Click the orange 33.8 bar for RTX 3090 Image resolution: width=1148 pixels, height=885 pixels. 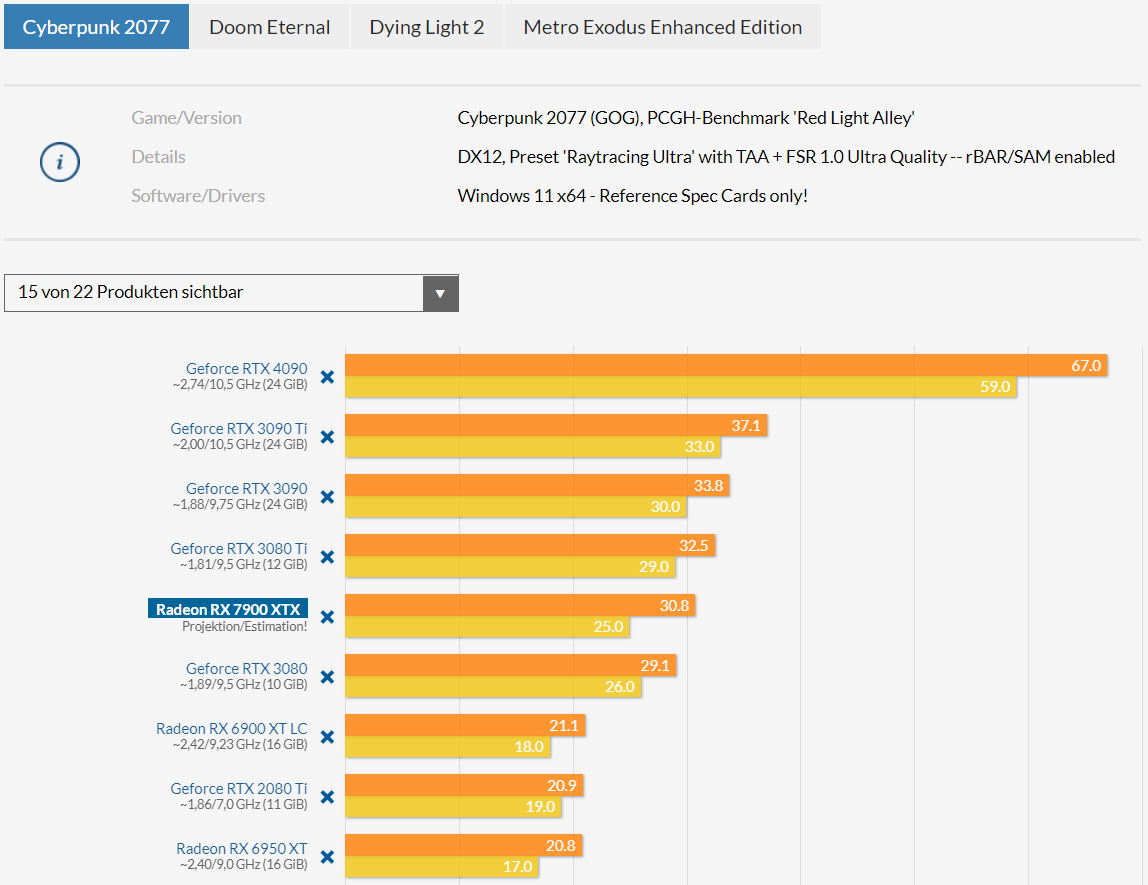tap(537, 485)
